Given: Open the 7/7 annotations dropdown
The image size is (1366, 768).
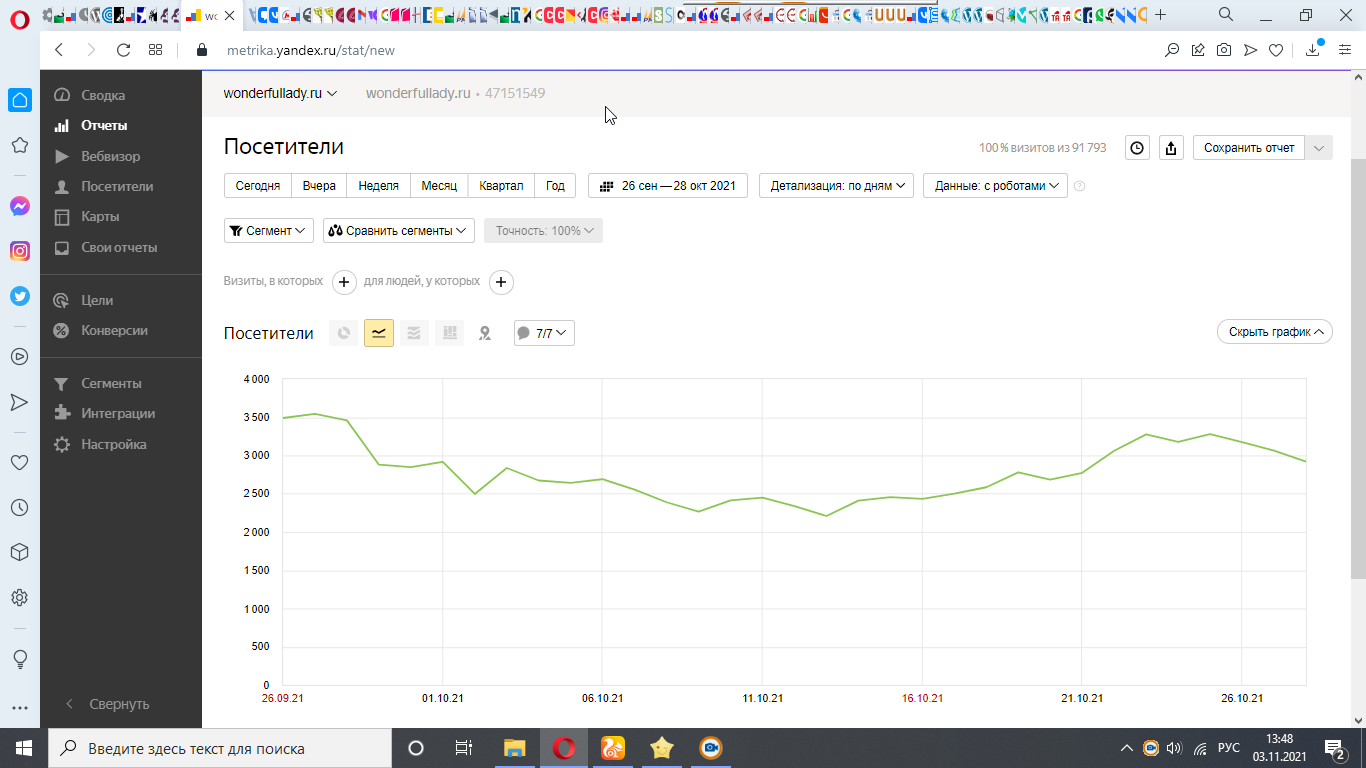Looking at the screenshot, I should (x=544, y=333).
